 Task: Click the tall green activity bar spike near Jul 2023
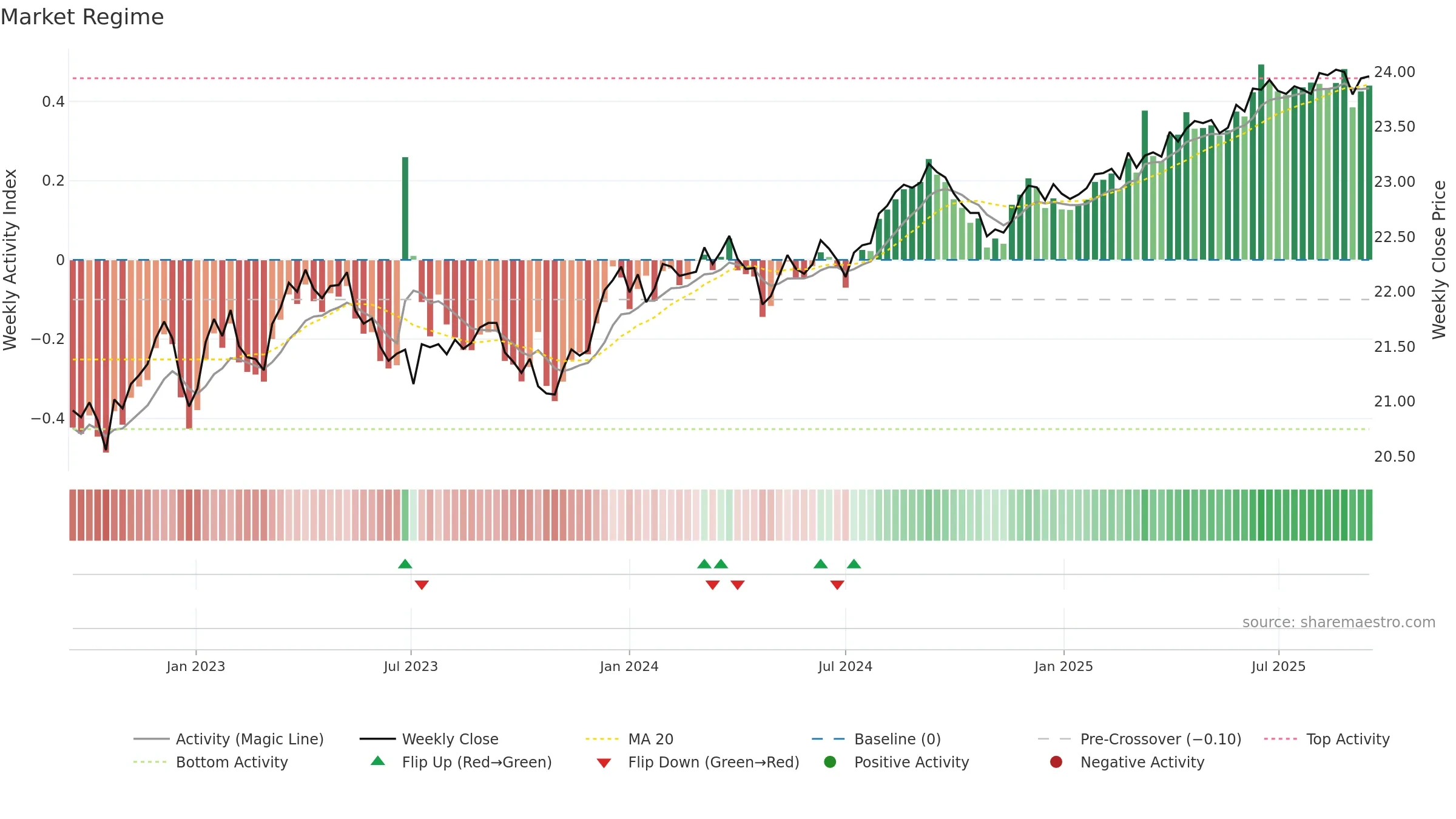pos(405,208)
